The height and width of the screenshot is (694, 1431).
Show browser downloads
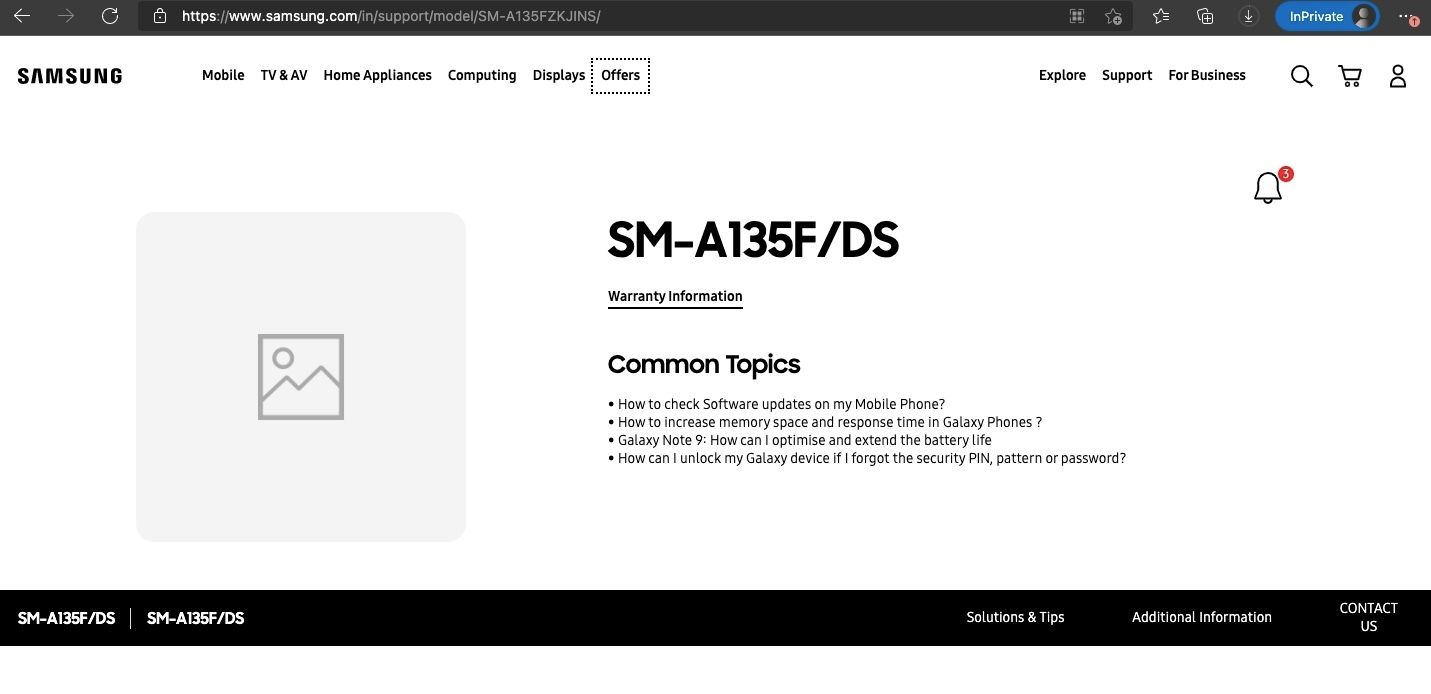pos(1248,16)
